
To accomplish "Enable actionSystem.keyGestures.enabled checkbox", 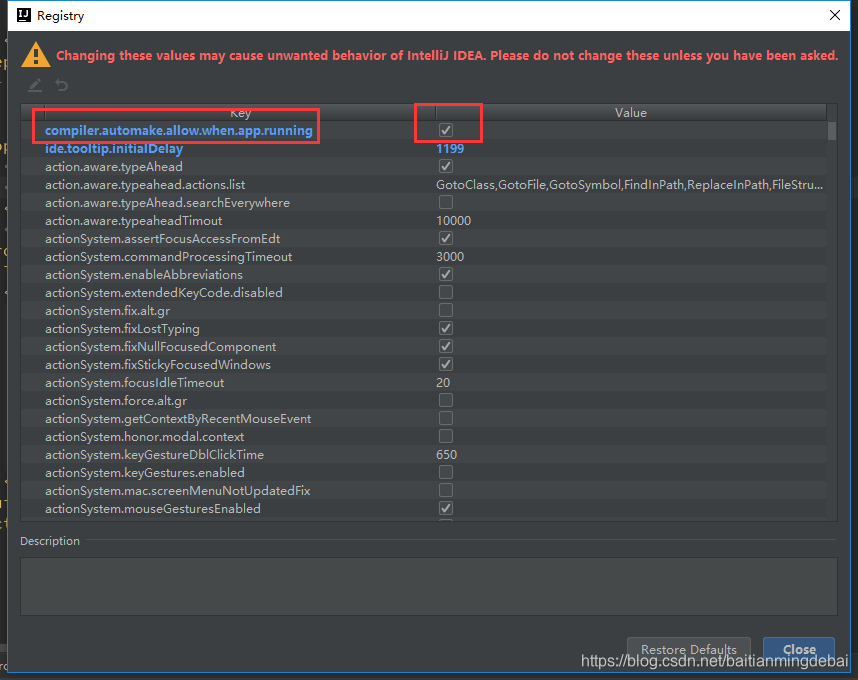I will [x=446, y=473].
